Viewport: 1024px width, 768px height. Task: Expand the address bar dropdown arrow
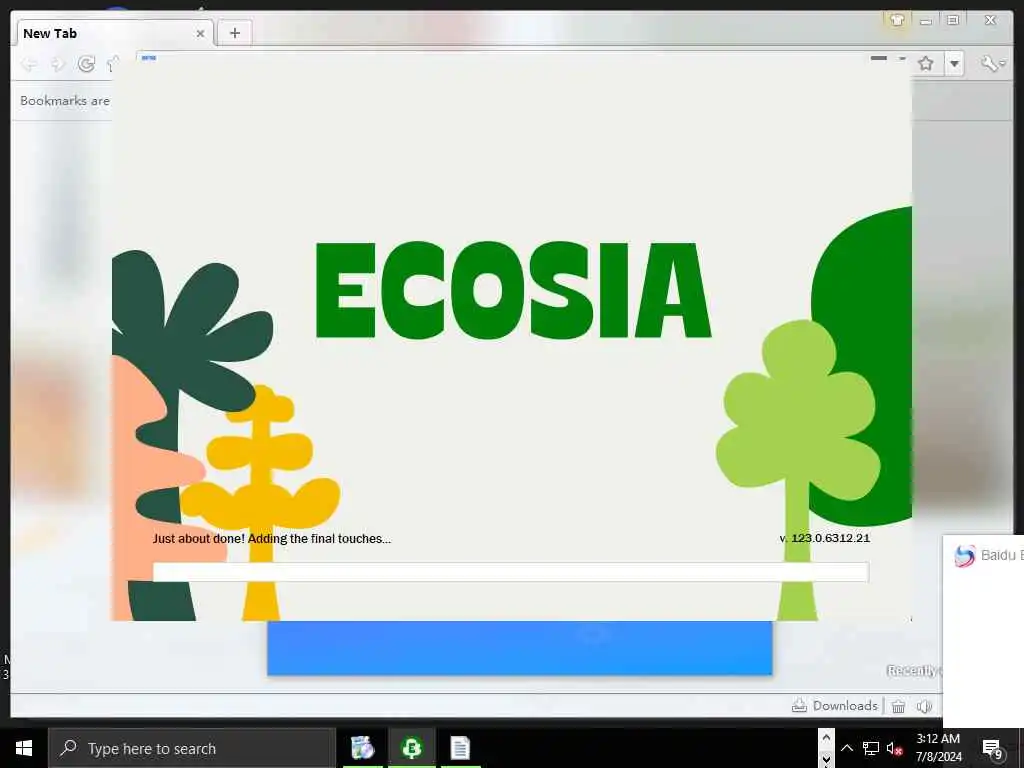955,64
